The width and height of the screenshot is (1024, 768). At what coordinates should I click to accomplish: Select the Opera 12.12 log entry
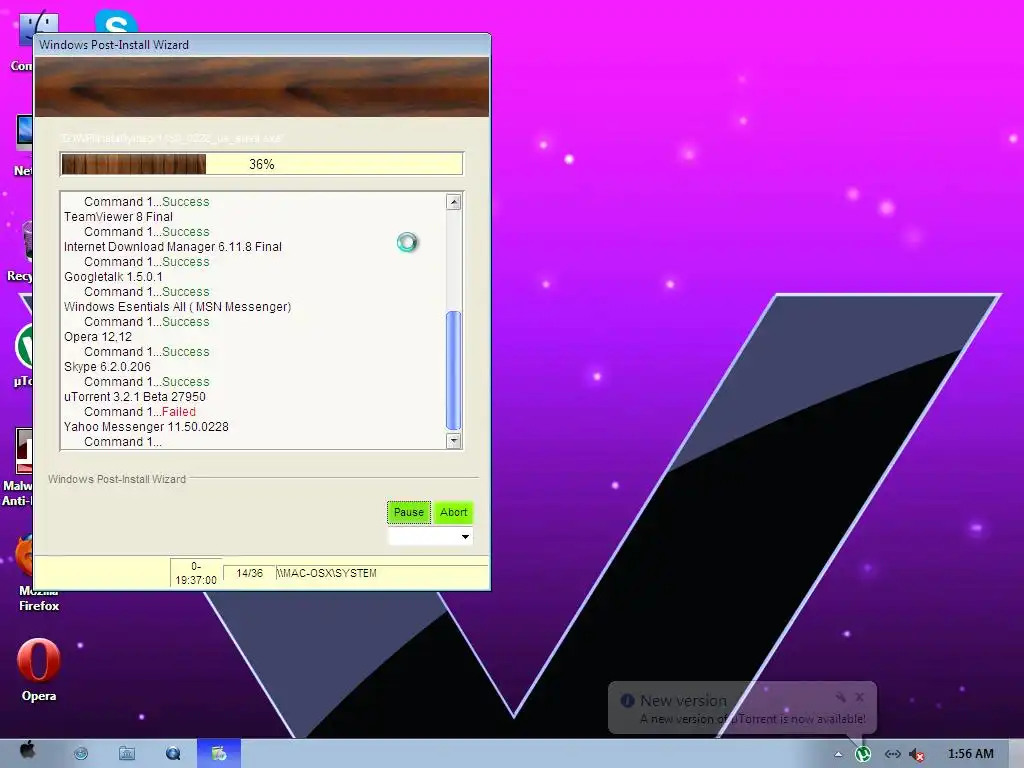[98, 337]
